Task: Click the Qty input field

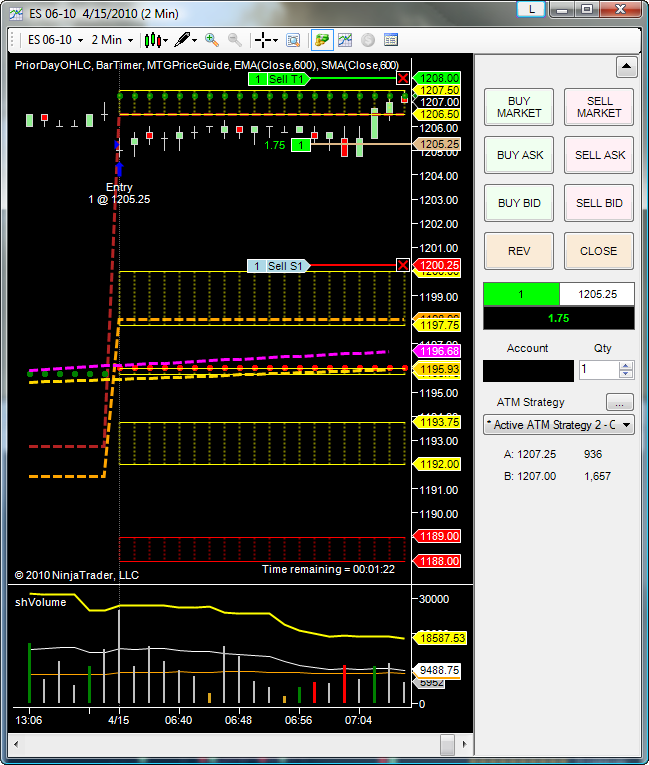Action: click(x=598, y=370)
